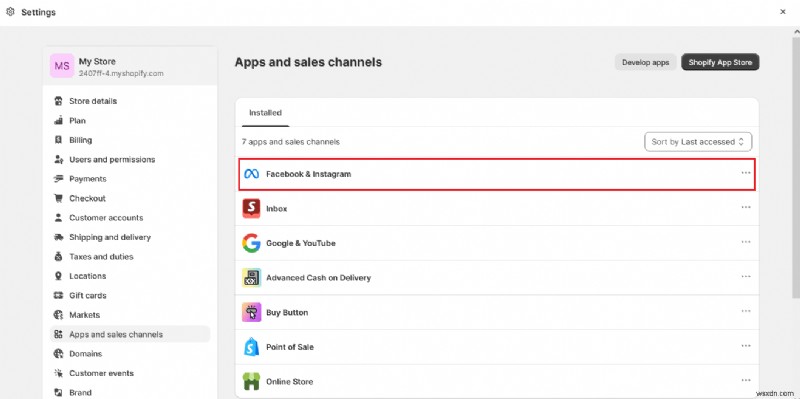Click the Checkout cart icon
The image size is (800, 399).
click(58, 198)
